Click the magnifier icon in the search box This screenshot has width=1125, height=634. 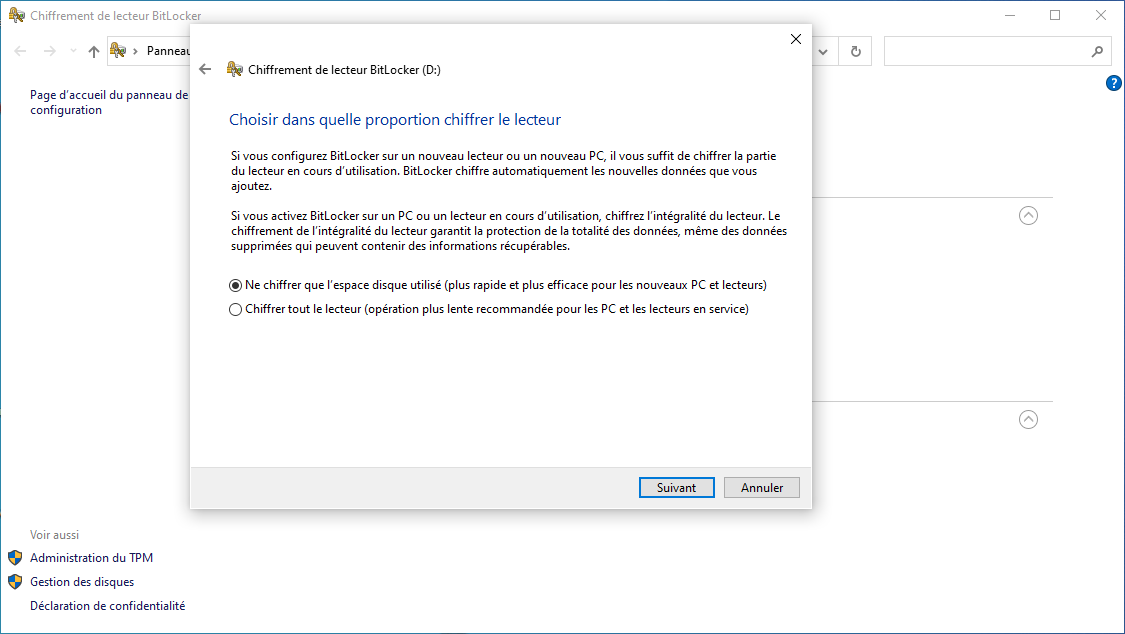point(1097,51)
